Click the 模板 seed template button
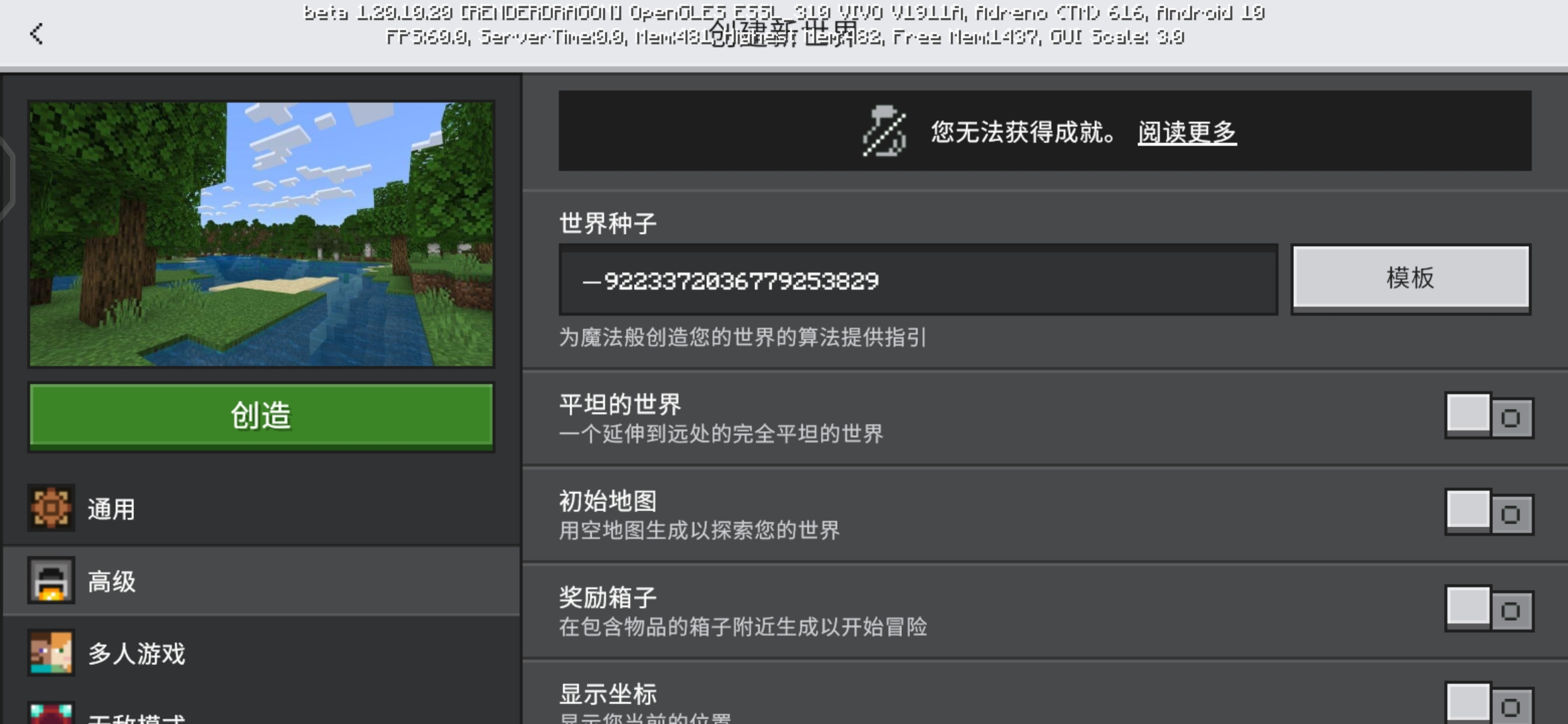The height and width of the screenshot is (724, 1568). pyautogui.click(x=1411, y=278)
